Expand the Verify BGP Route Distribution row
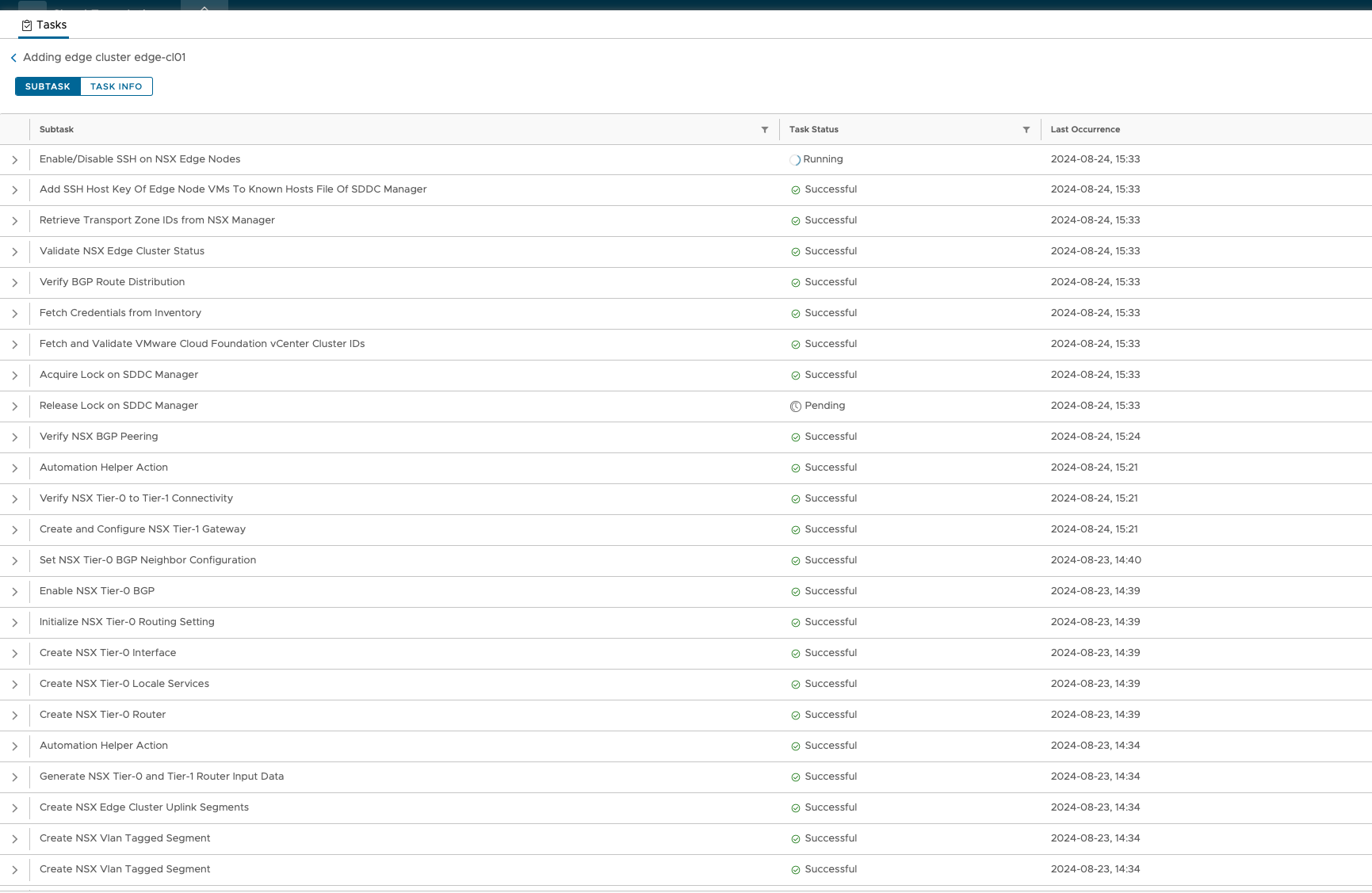Viewport: 1372px width, 893px height. pos(14,283)
